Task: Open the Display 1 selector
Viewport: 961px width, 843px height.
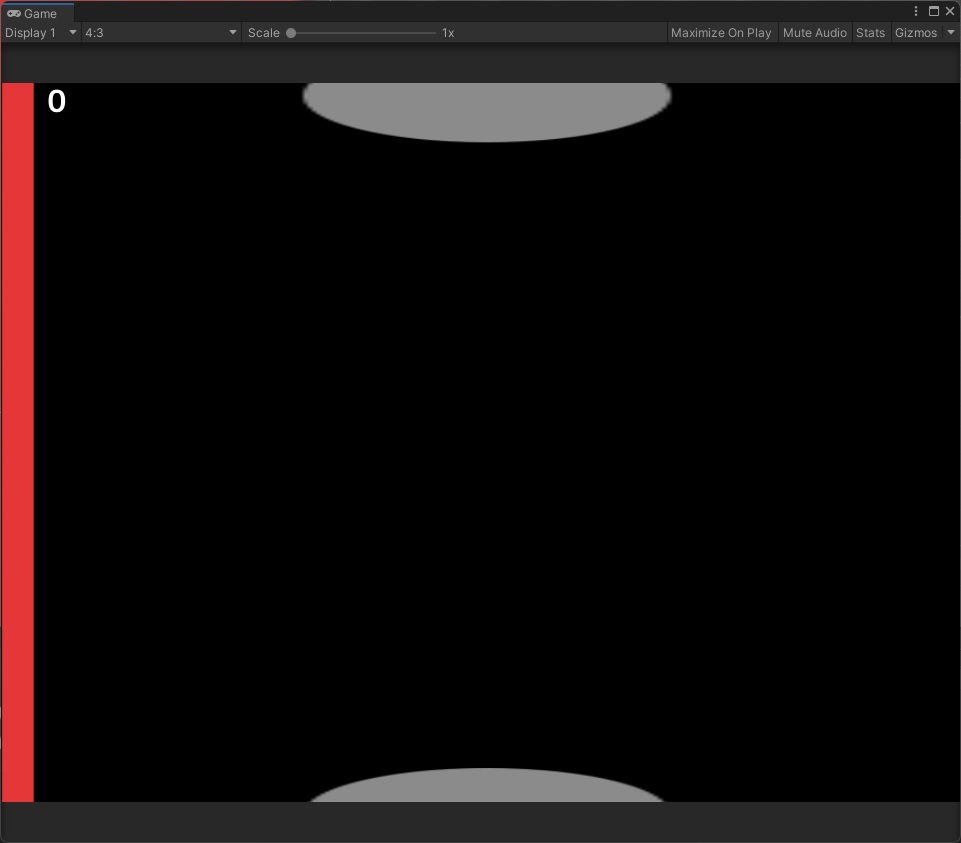Action: pyautogui.click(x=40, y=32)
